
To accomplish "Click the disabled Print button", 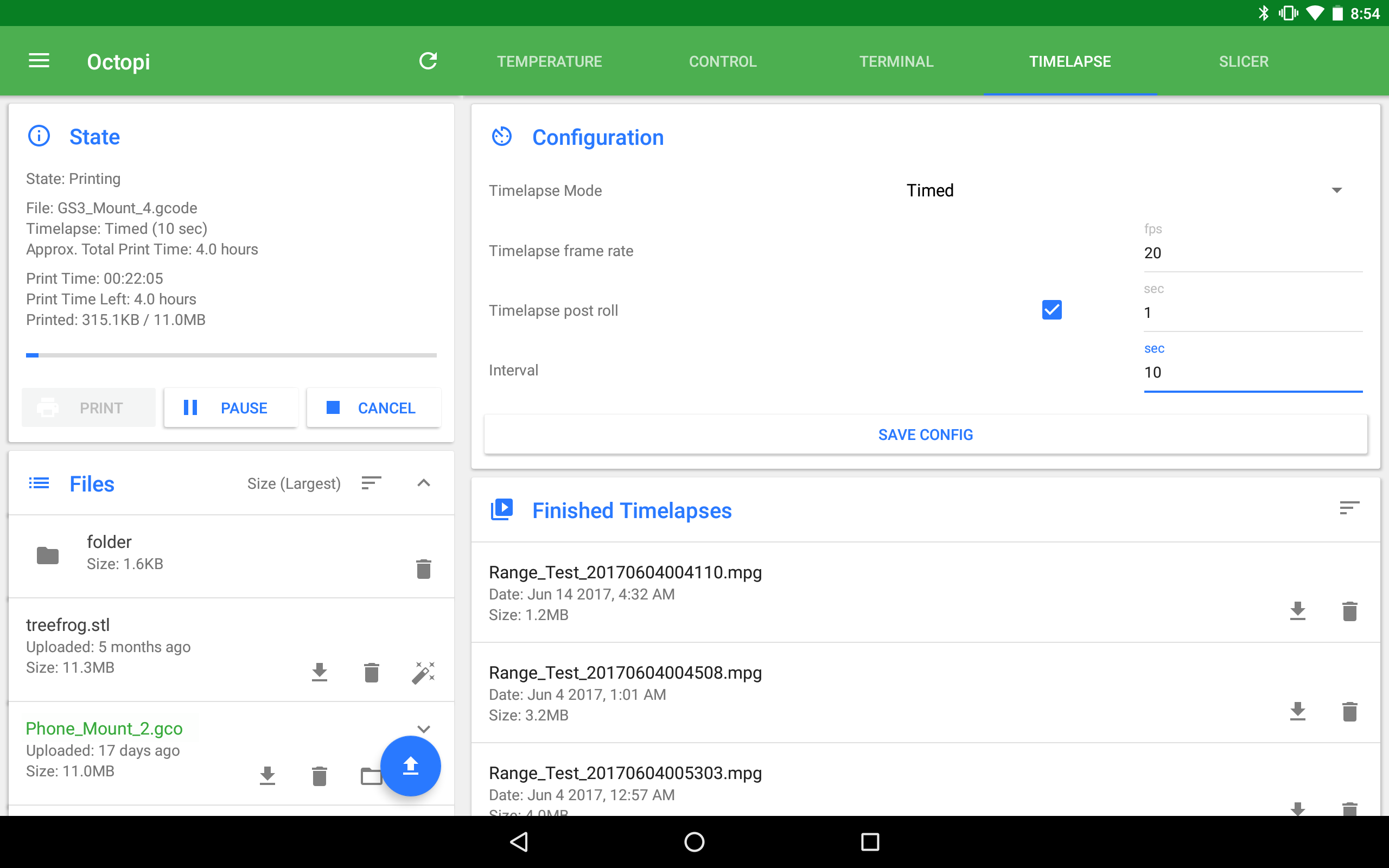I will (x=88, y=407).
